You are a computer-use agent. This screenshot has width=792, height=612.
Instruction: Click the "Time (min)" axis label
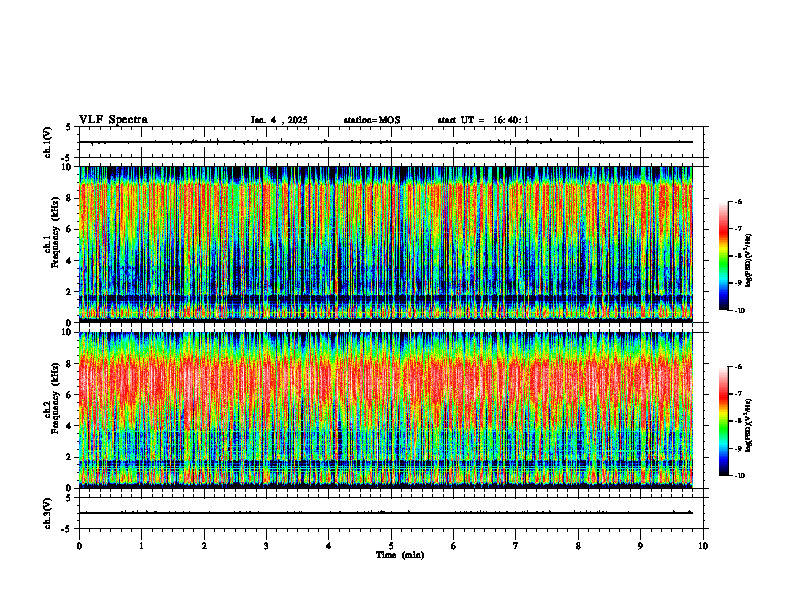pyautogui.click(x=400, y=555)
